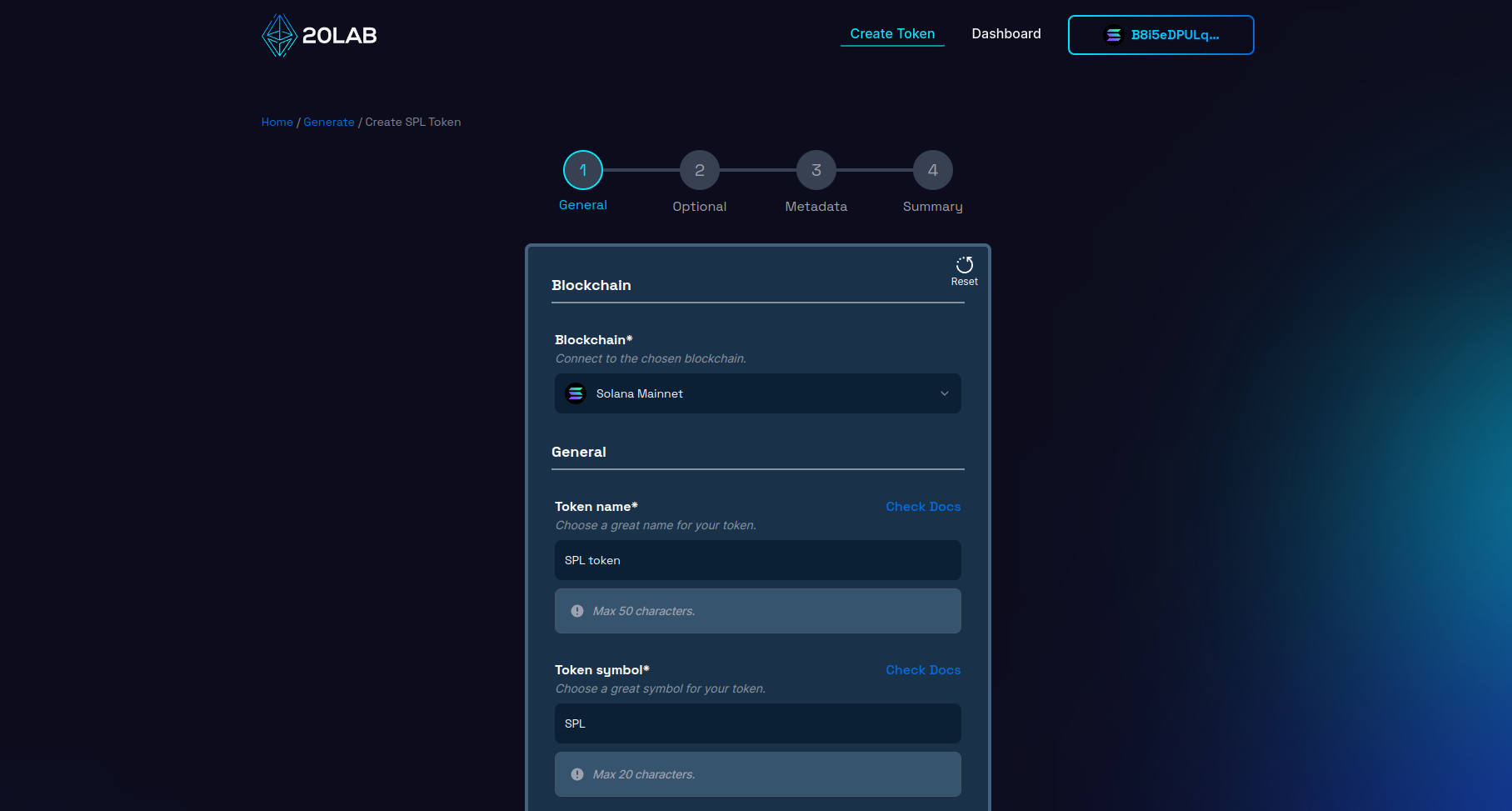This screenshot has height=811, width=1512.
Task: Click the Token name* label
Action: pos(596,507)
